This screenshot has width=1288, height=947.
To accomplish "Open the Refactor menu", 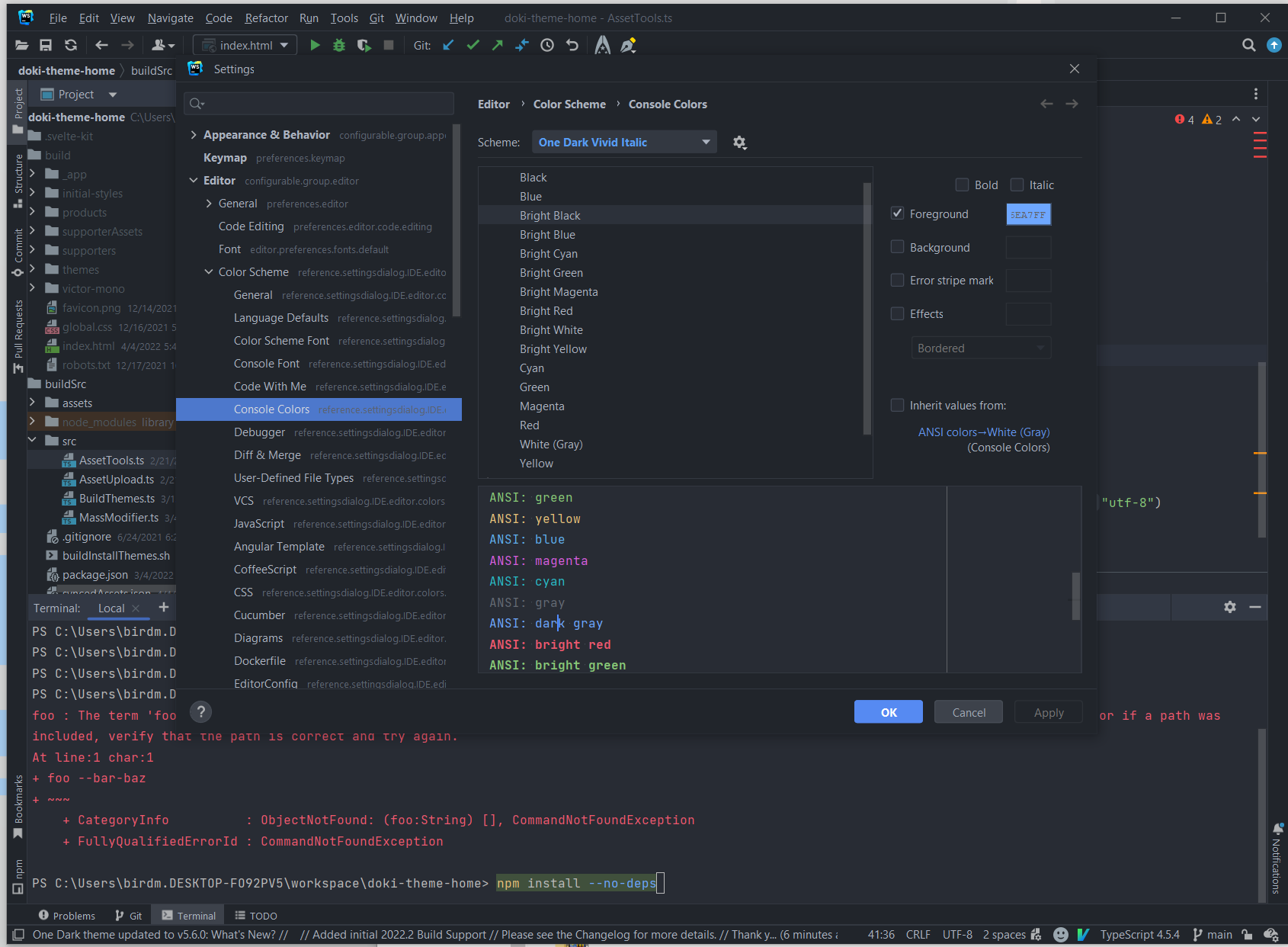I will 266,18.
